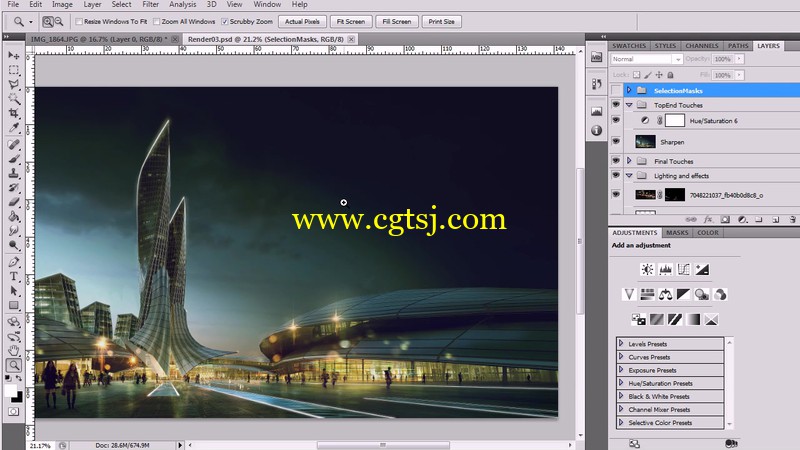Add a Levels adjustment
The image size is (800, 450).
point(665,269)
